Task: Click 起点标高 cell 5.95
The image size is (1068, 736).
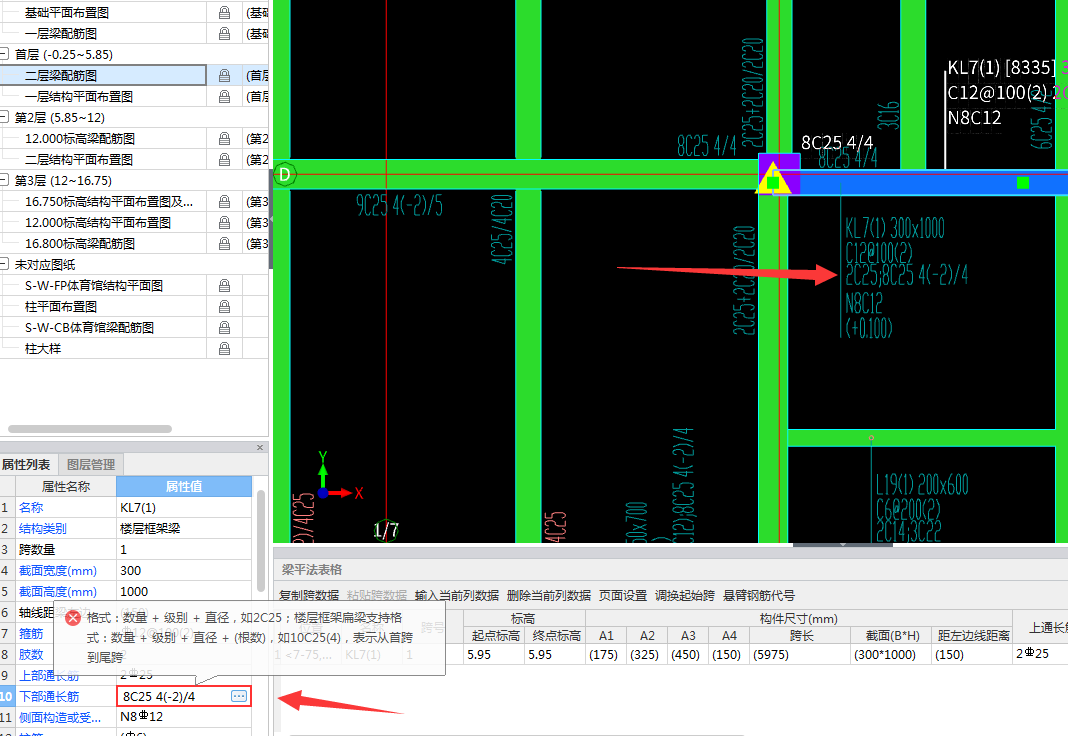Action: [x=495, y=654]
